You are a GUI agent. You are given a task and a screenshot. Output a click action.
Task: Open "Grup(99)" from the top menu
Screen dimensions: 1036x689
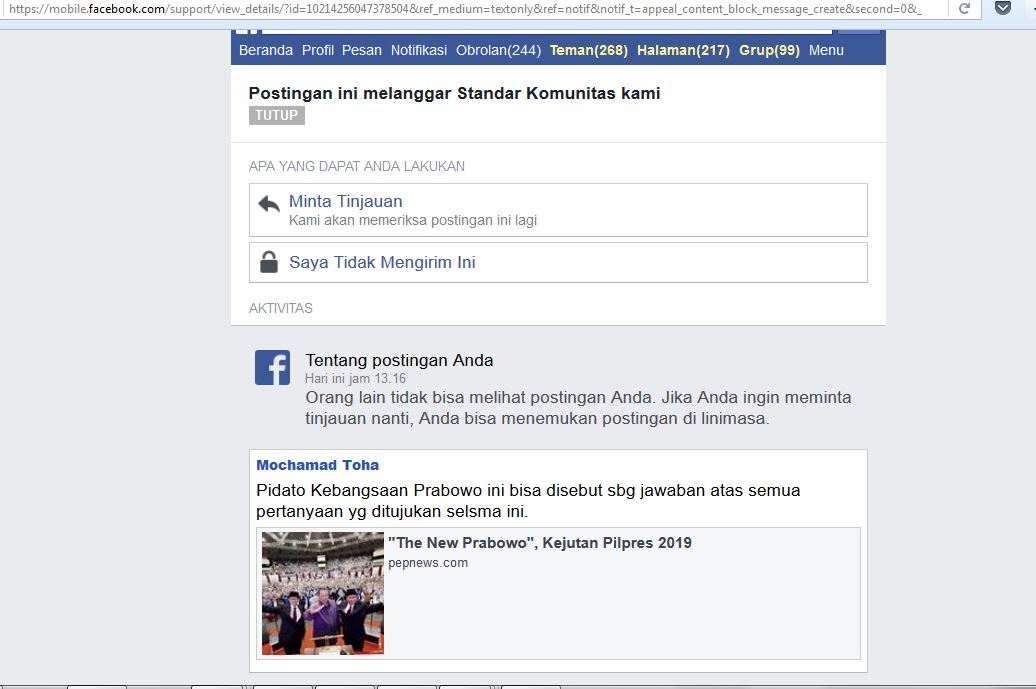pos(769,49)
